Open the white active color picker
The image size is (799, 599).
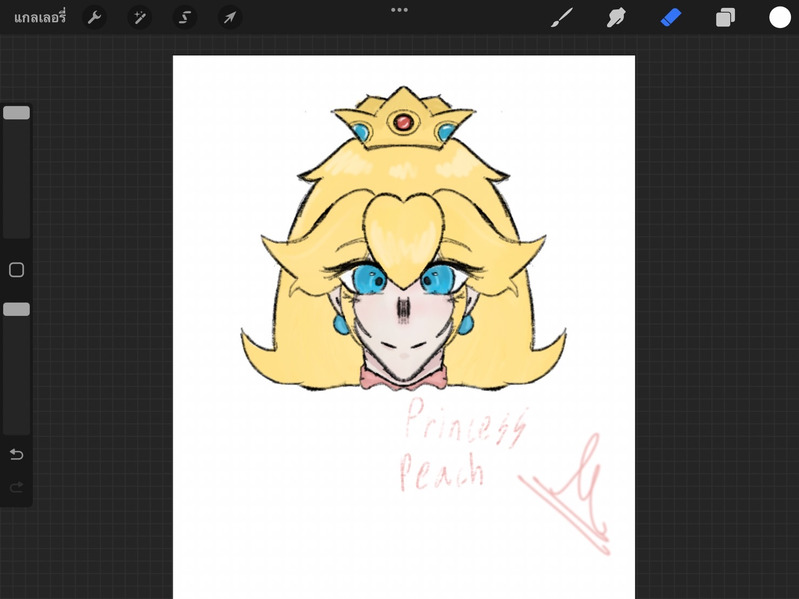click(780, 18)
